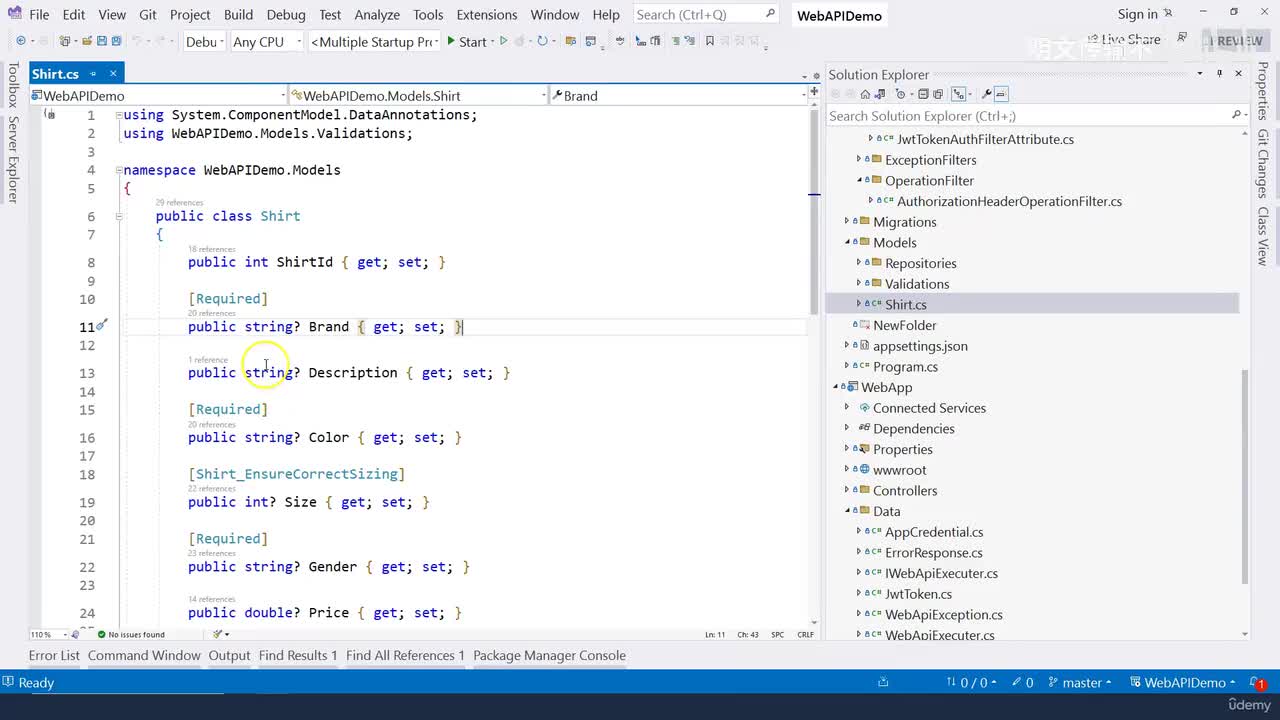Click the Sign in link
The width and height of the screenshot is (1280, 720).
point(1137,14)
